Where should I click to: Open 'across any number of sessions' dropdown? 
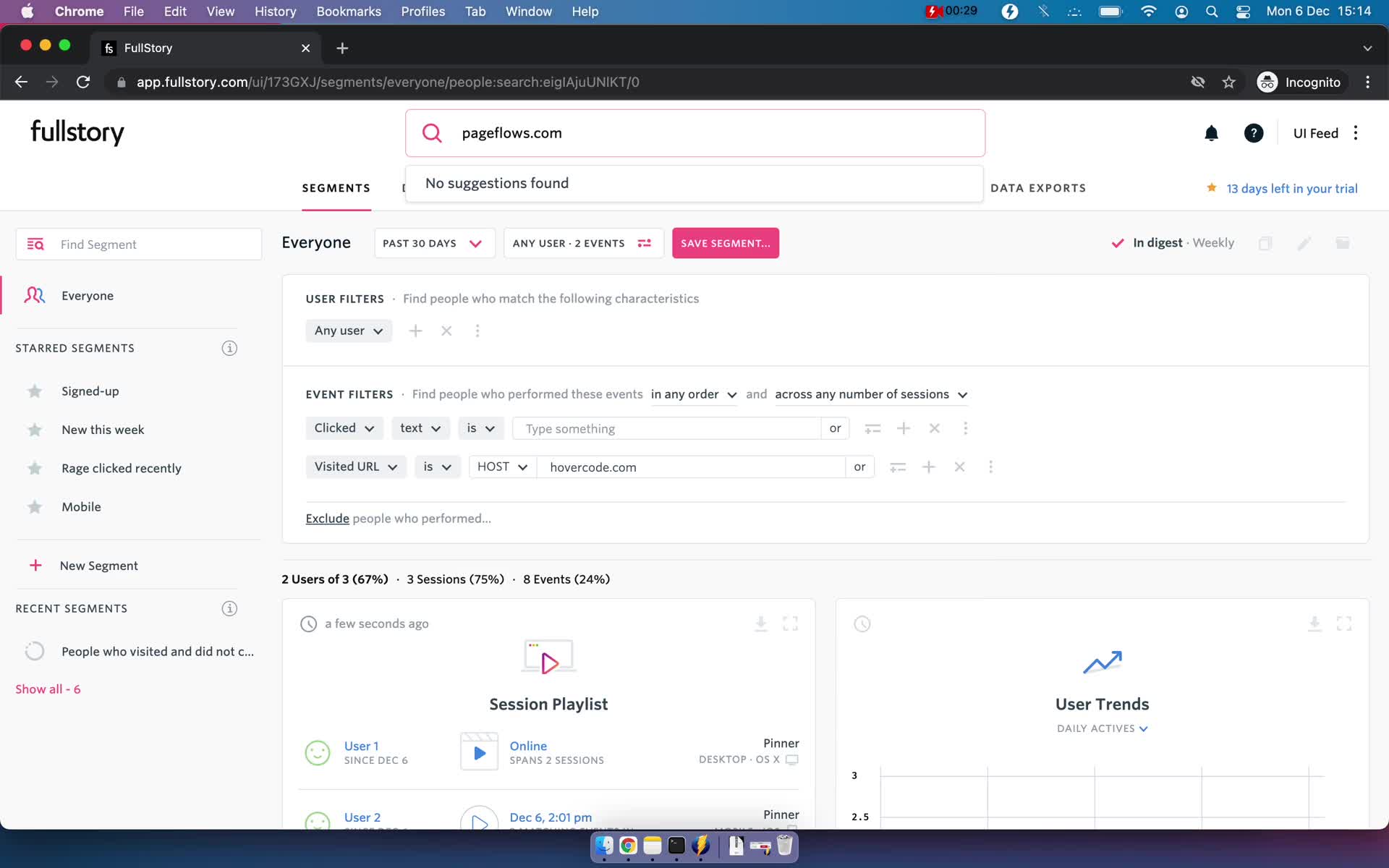[871, 394]
